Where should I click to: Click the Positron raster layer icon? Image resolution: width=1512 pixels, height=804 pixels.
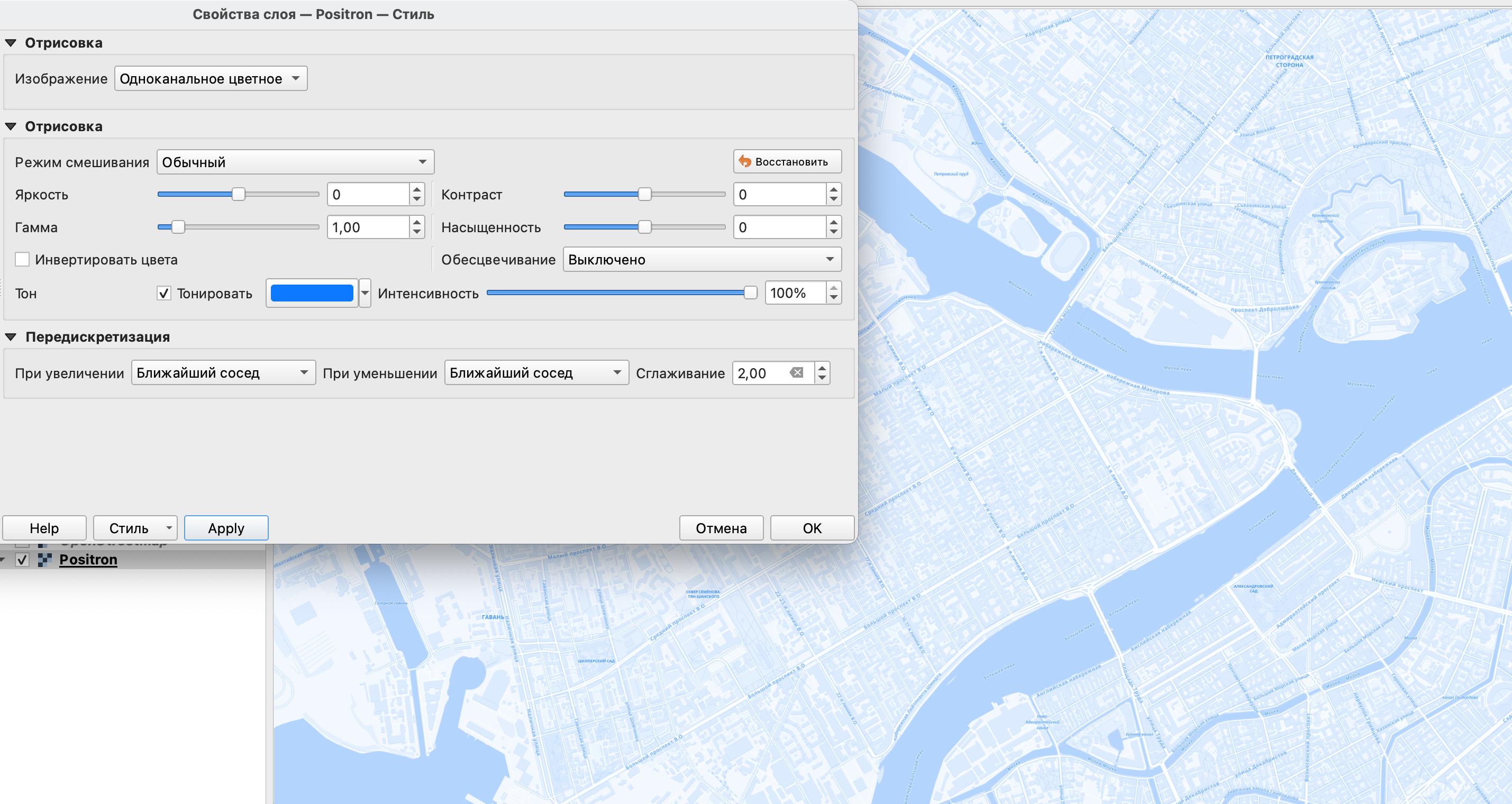coord(44,559)
